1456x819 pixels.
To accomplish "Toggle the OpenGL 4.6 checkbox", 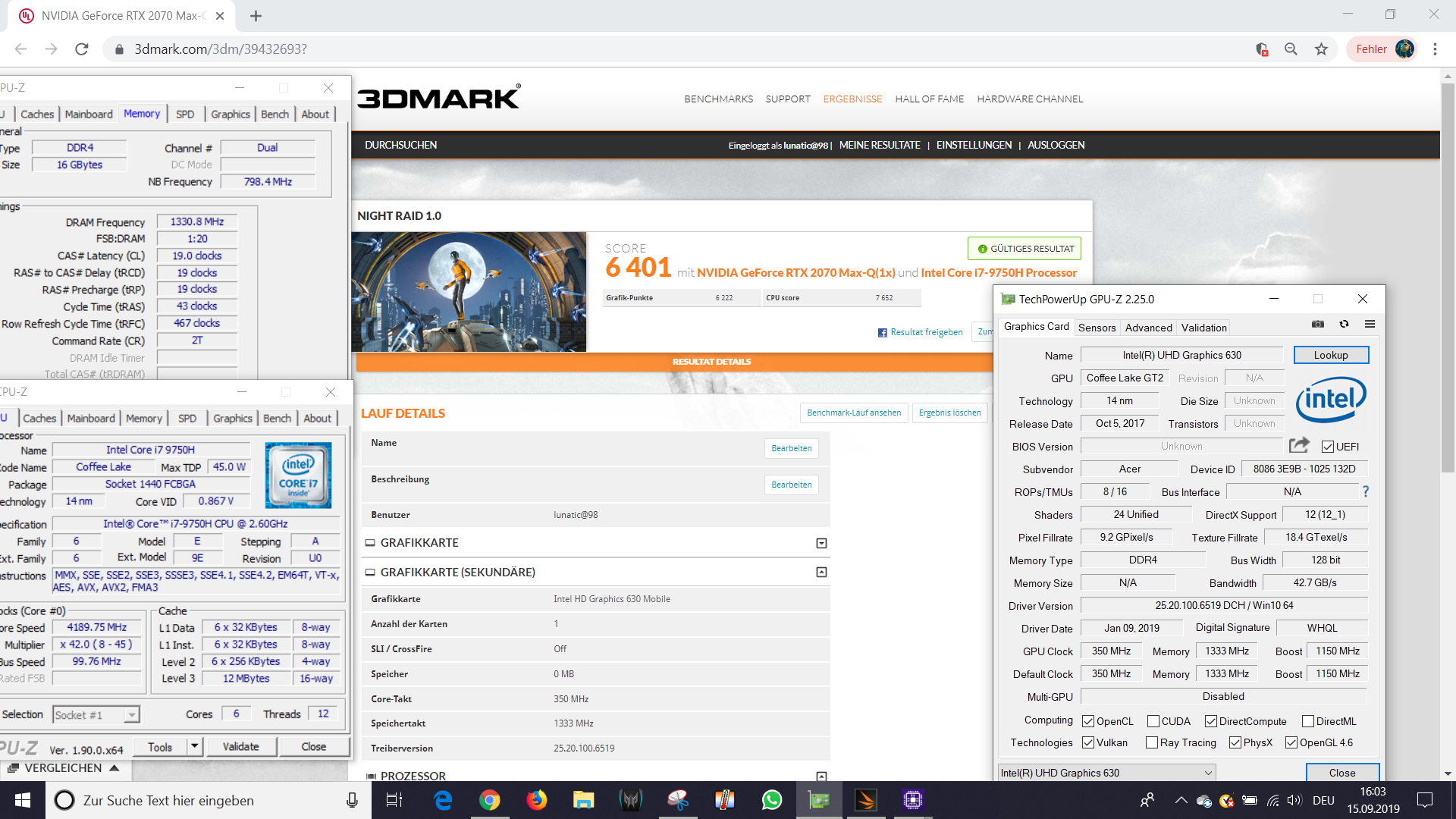I will click(x=1291, y=742).
